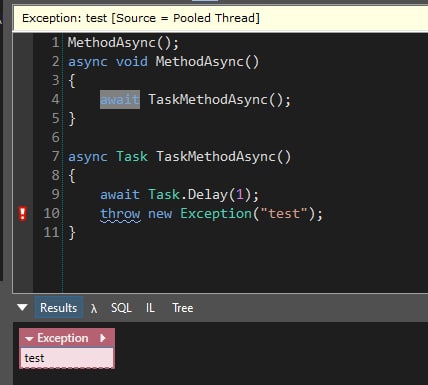Click the underlined 'throw' keyword on line 10
Image resolution: width=428 pixels, height=385 pixels.
[x=120, y=214]
